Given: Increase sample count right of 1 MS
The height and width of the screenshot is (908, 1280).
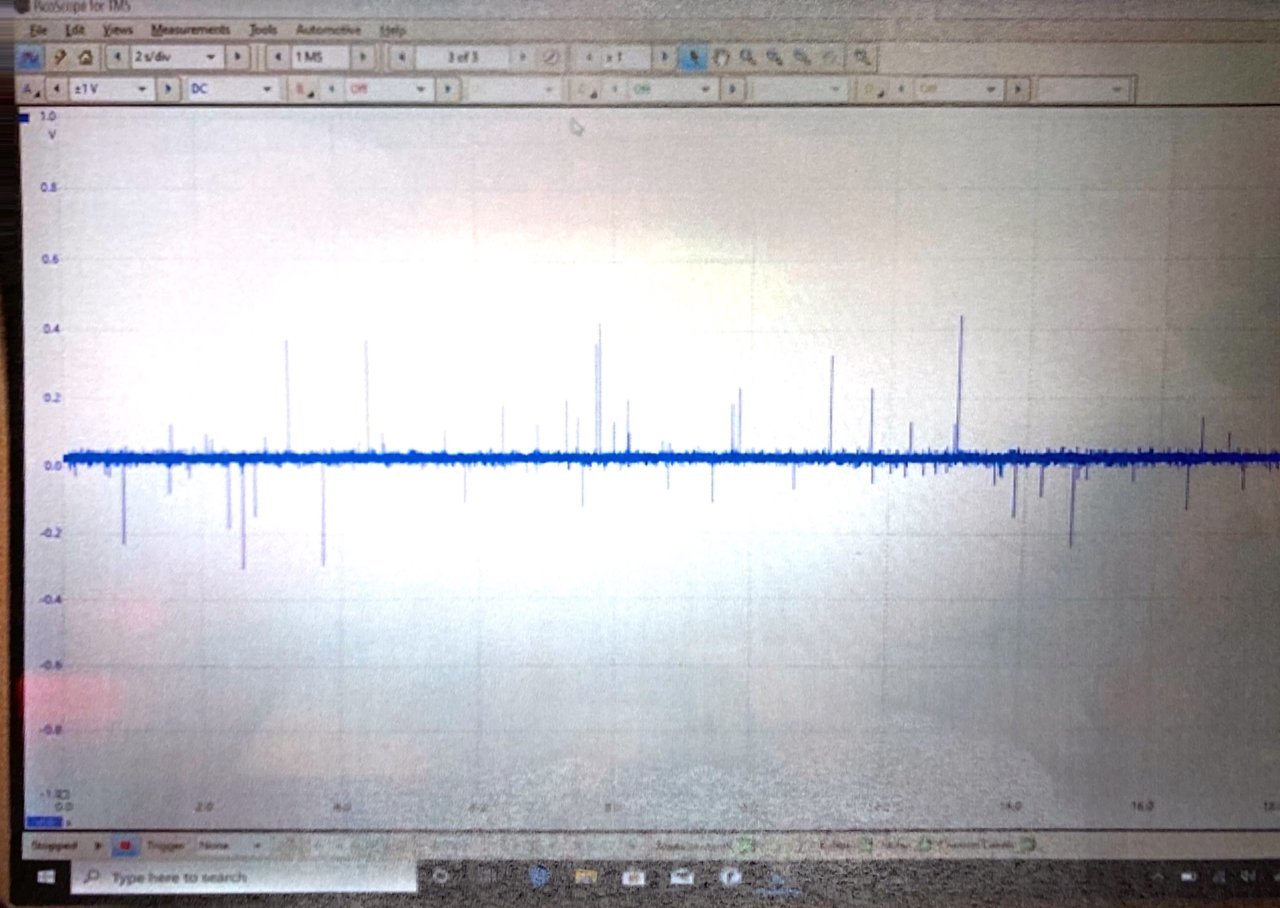Looking at the screenshot, I should point(364,58).
